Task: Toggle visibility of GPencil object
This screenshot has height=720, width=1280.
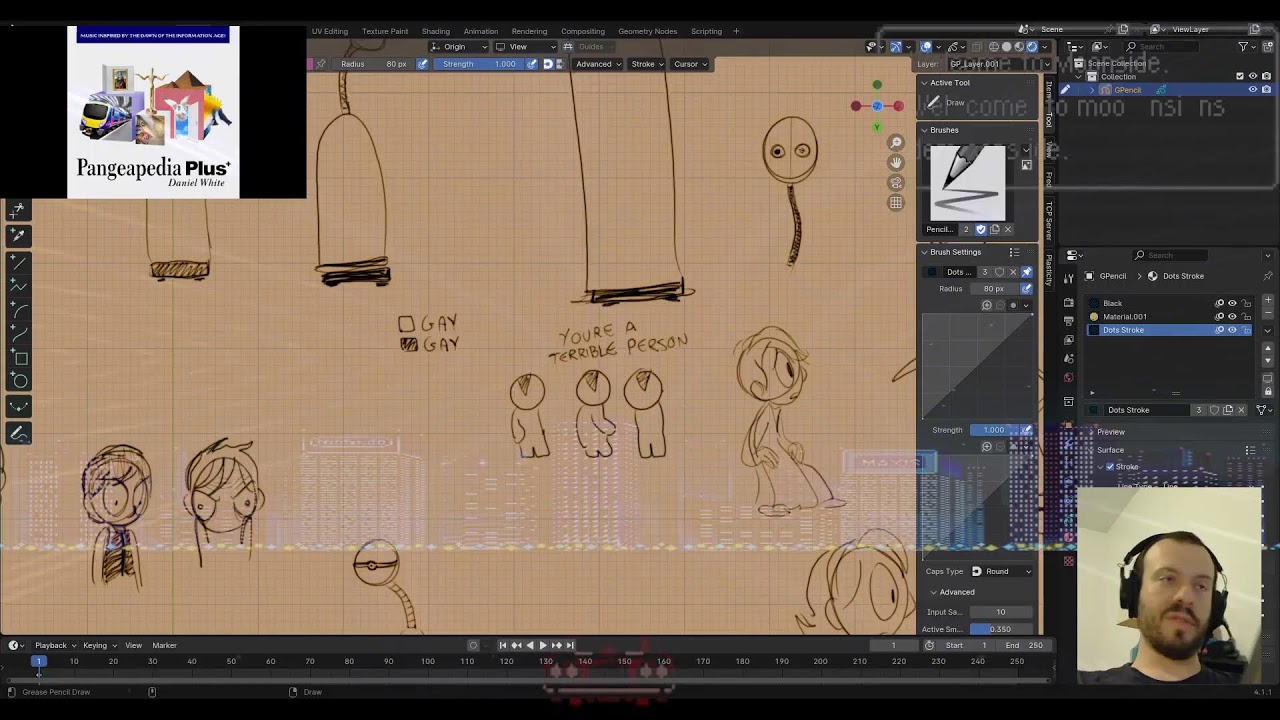Action: (x=1253, y=90)
